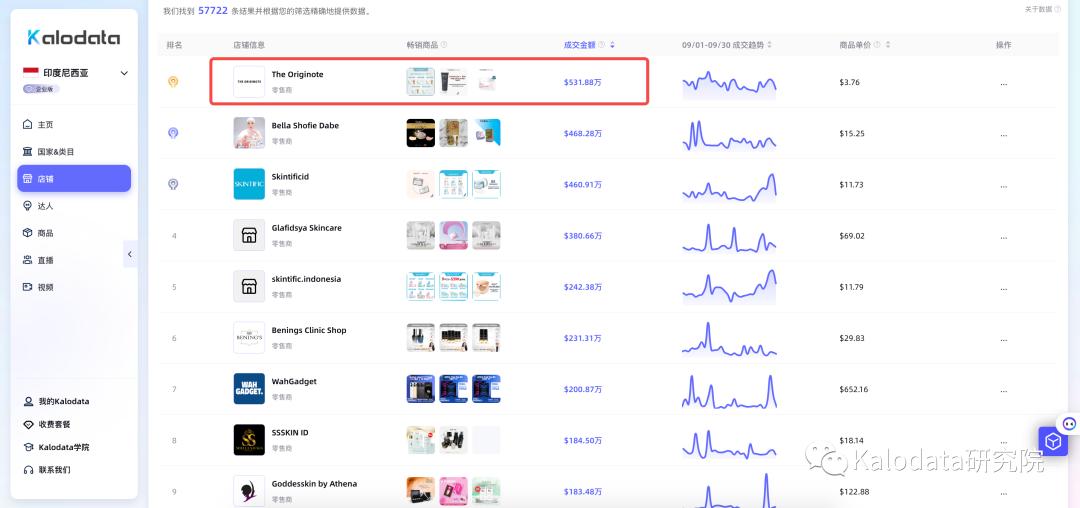
Task: Click Goddesskin by Athena logo
Action: coord(249,491)
